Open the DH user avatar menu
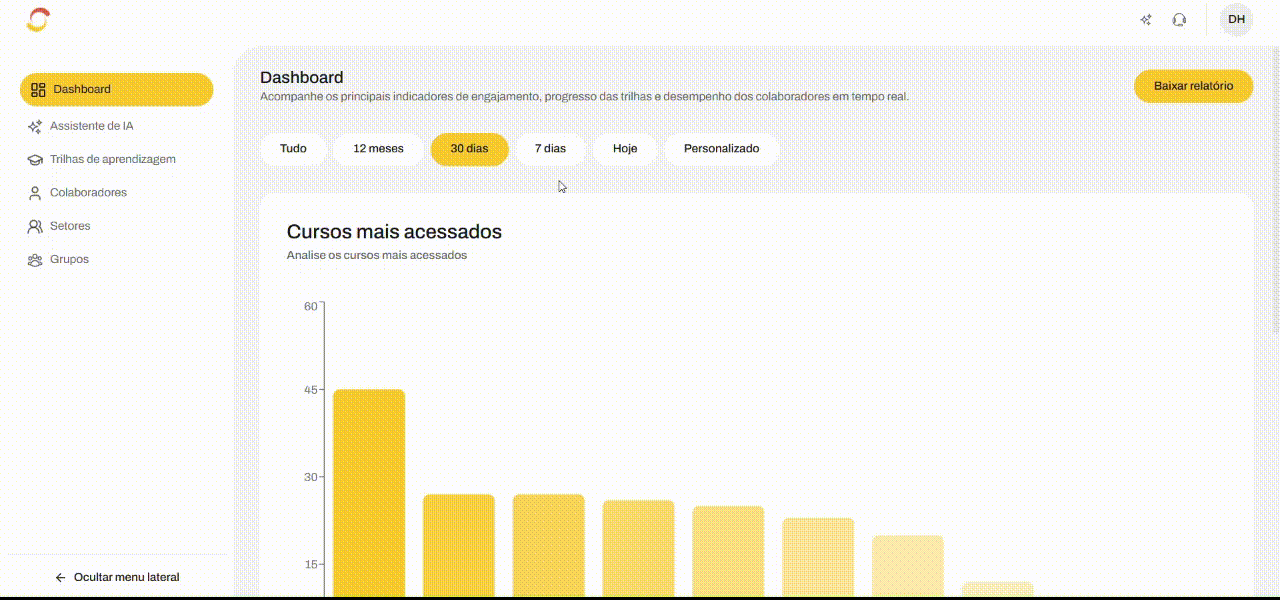1280x600 pixels. click(x=1236, y=20)
